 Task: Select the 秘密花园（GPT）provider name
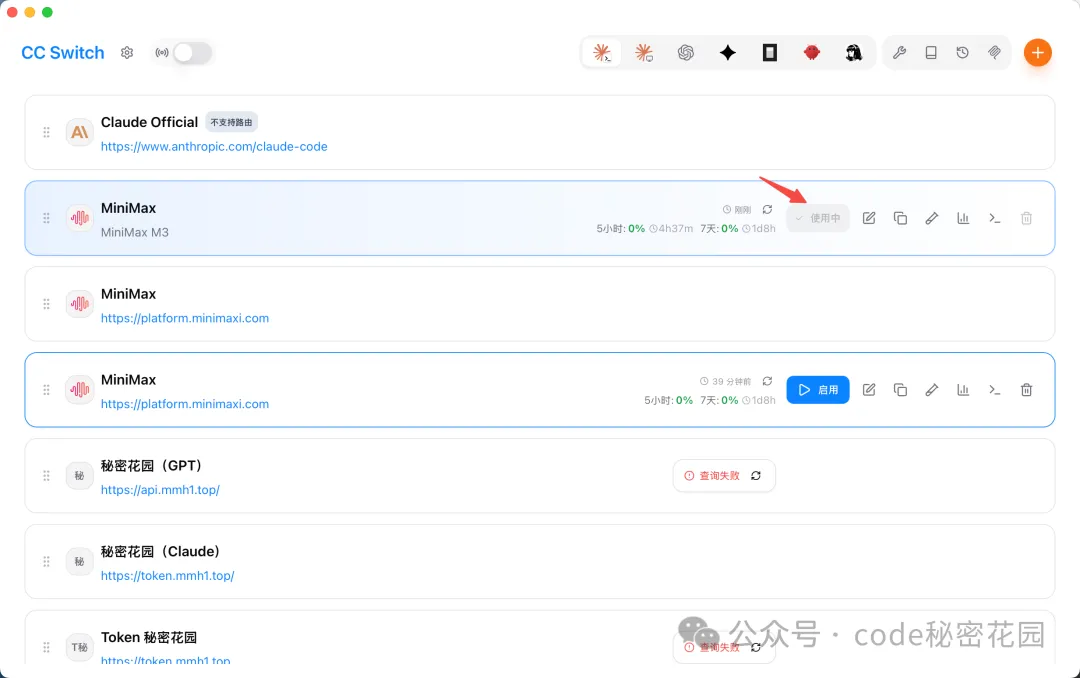tap(152, 466)
